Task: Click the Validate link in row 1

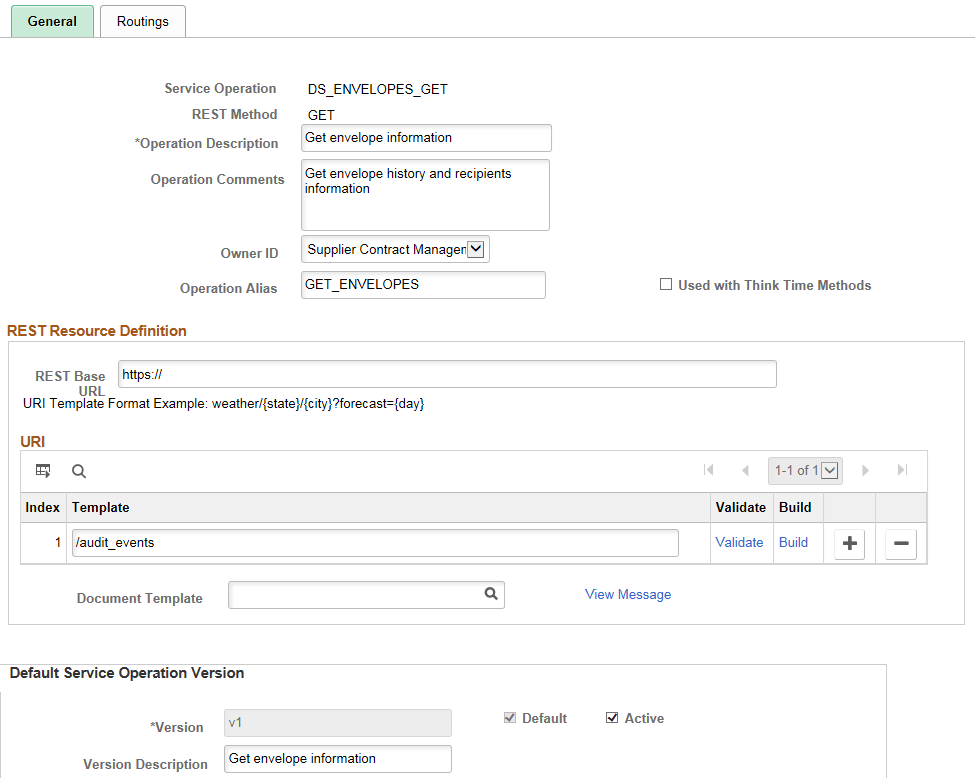Action: coord(739,542)
